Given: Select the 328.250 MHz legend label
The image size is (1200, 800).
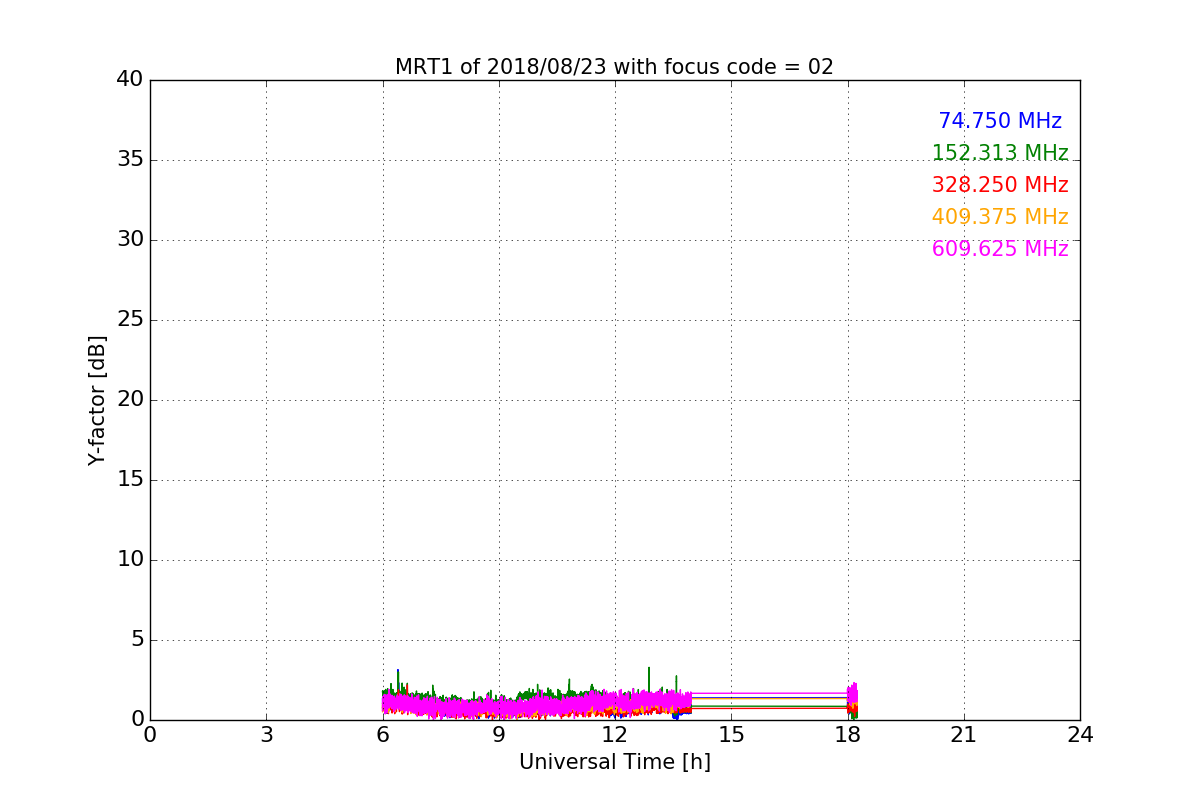Looking at the screenshot, I should pyautogui.click(x=1000, y=185).
